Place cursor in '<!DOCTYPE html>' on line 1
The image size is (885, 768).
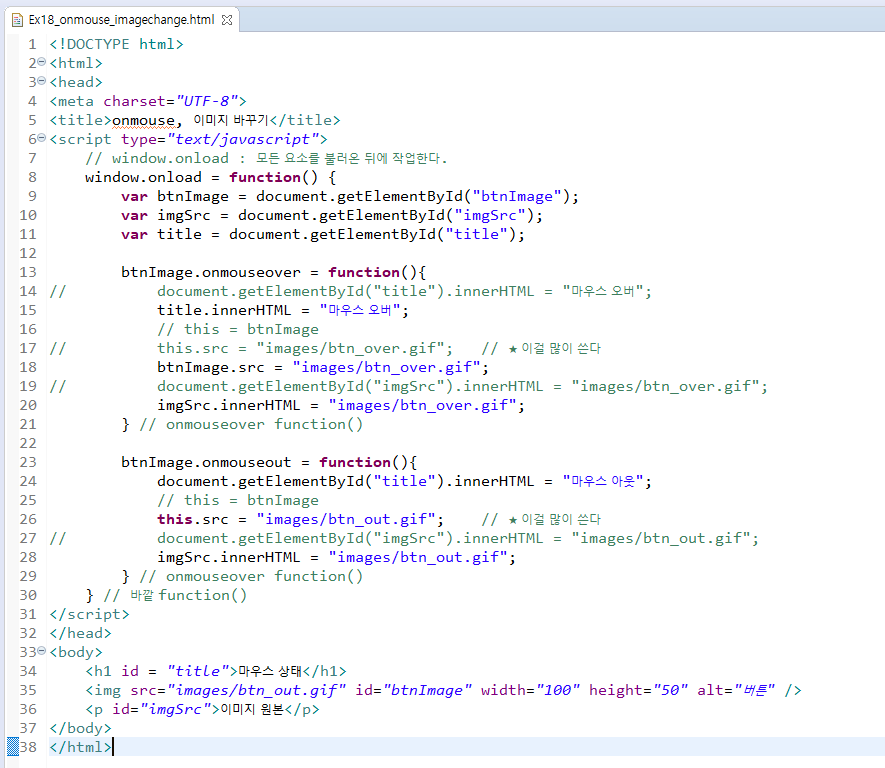(x=116, y=44)
